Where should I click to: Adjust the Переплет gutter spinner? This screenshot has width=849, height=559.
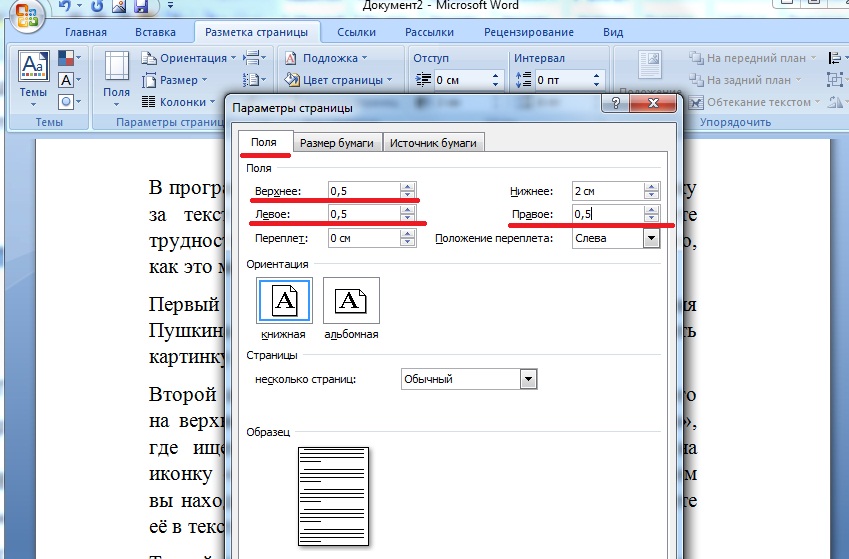[x=408, y=238]
